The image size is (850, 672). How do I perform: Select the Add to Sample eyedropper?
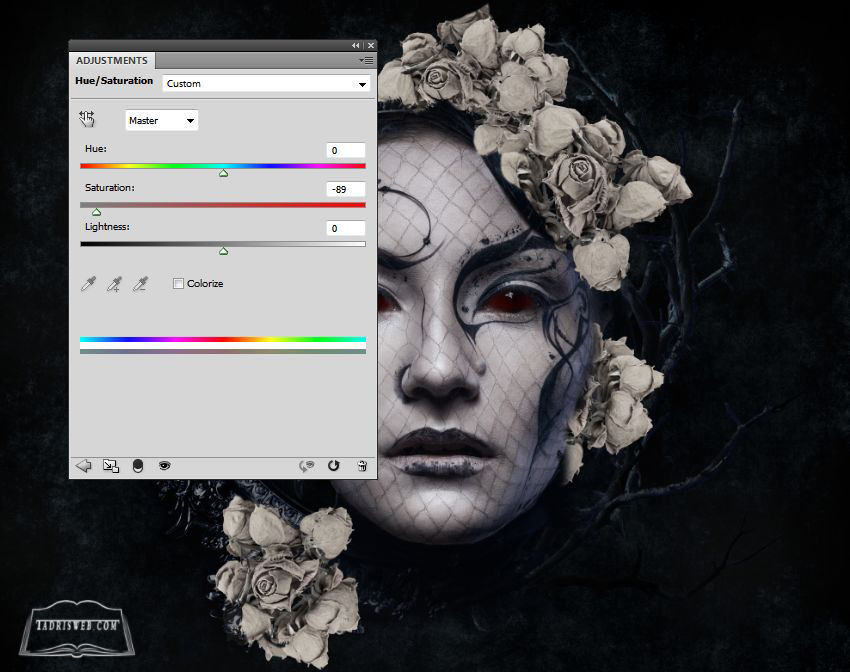[115, 284]
